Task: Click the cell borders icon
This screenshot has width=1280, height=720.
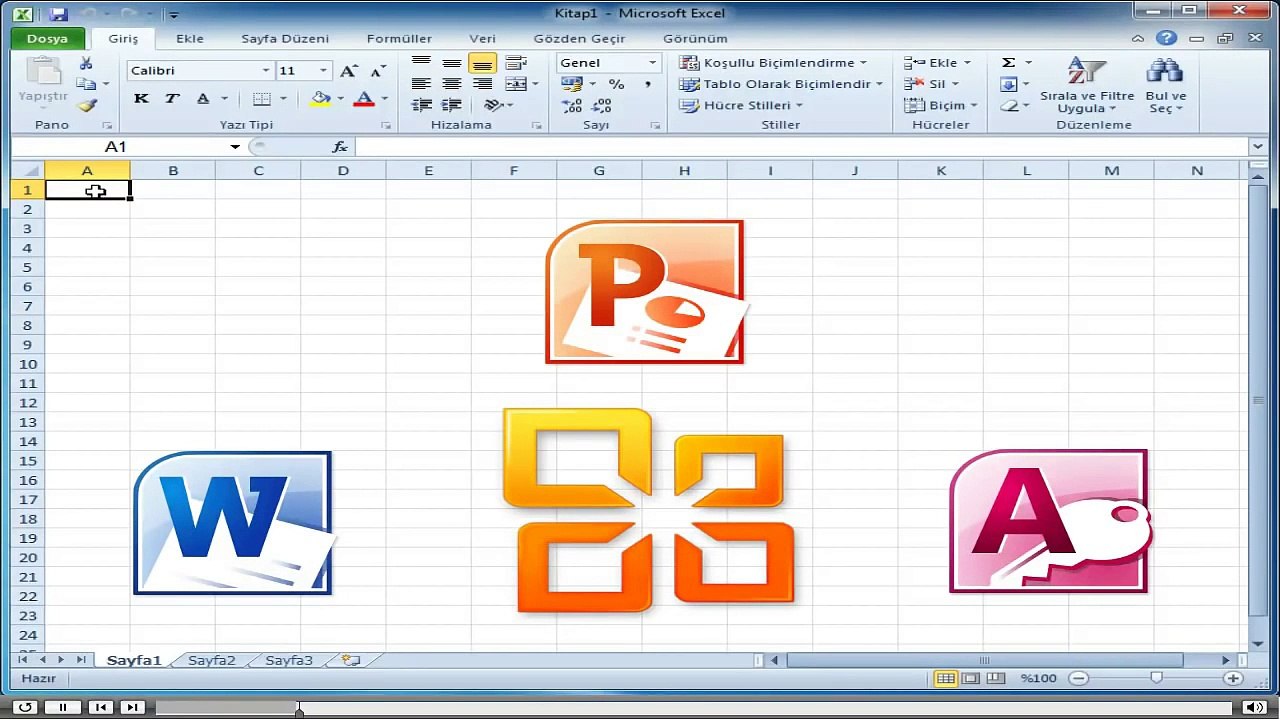Action: [x=261, y=98]
